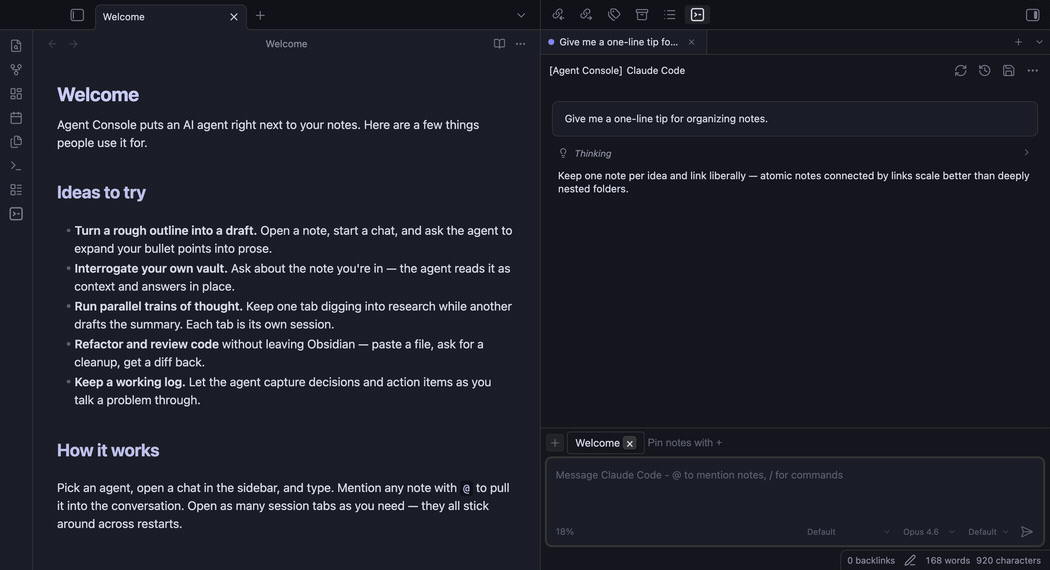Click the How it works heading
This screenshot has width=1050, height=570.
pyautogui.click(x=108, y=450)
